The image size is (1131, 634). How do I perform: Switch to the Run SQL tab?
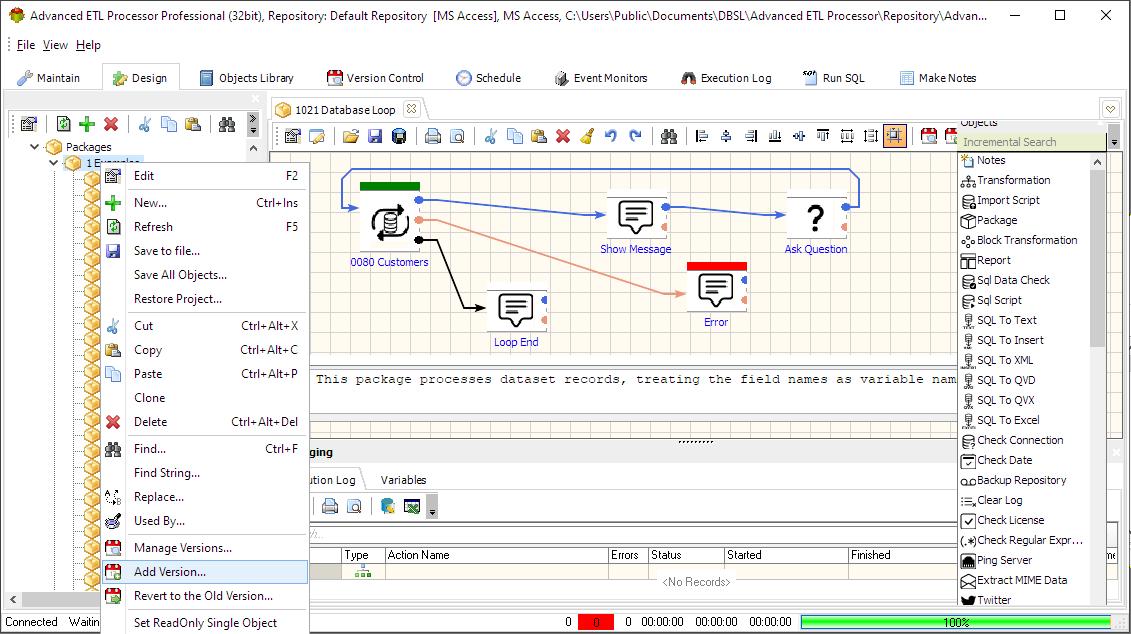[x=833, y=78]
